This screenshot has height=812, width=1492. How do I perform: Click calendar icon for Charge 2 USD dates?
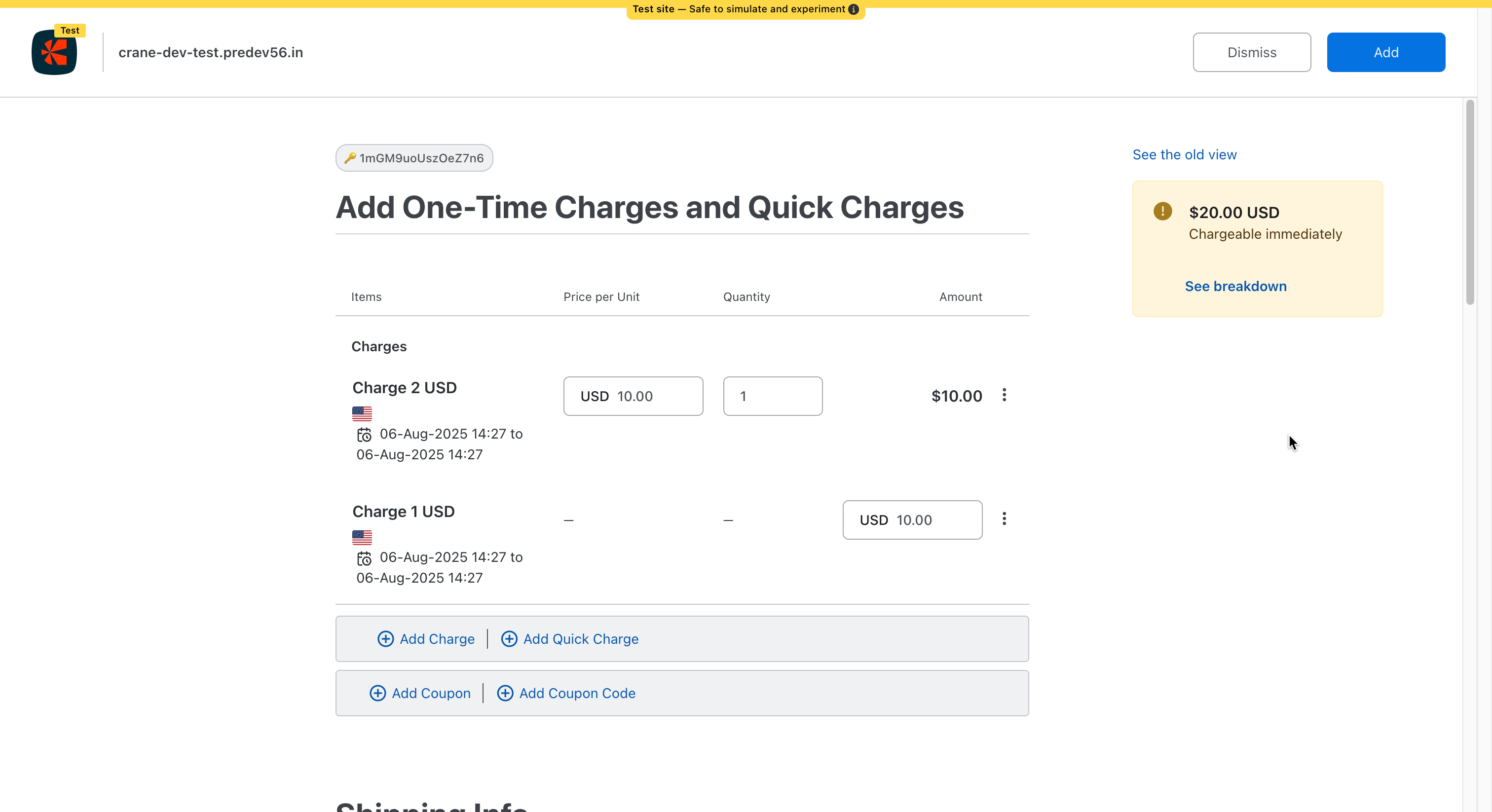click(x=364, y=435)
